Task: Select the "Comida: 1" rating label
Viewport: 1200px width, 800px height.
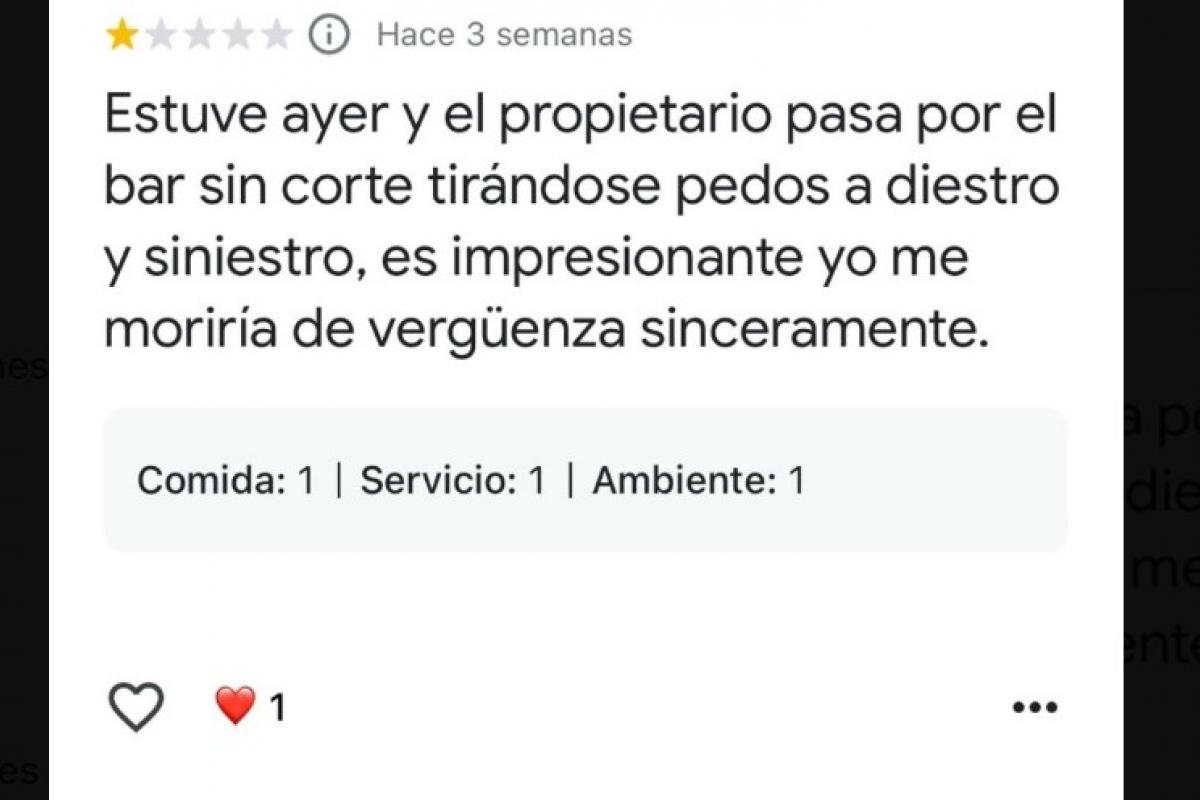Action: click(x=226, y=481)
